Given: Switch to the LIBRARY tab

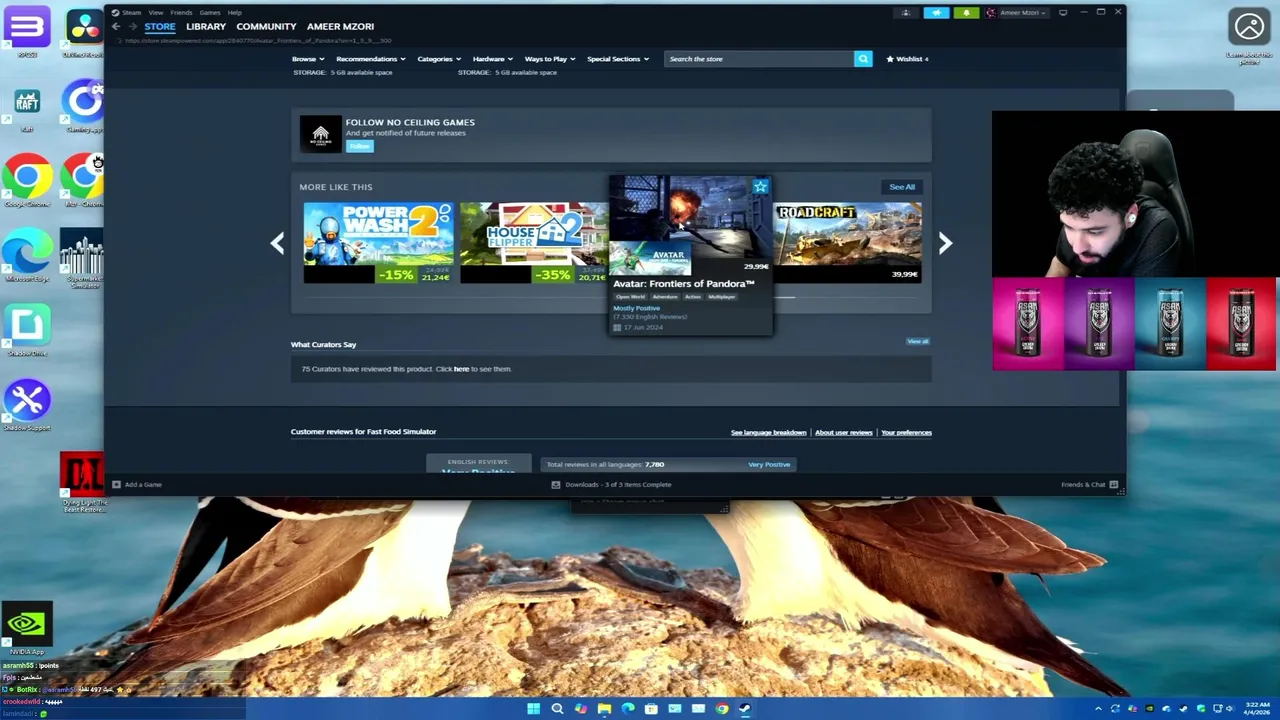Looking at the screenshot, I should (206, 27).
